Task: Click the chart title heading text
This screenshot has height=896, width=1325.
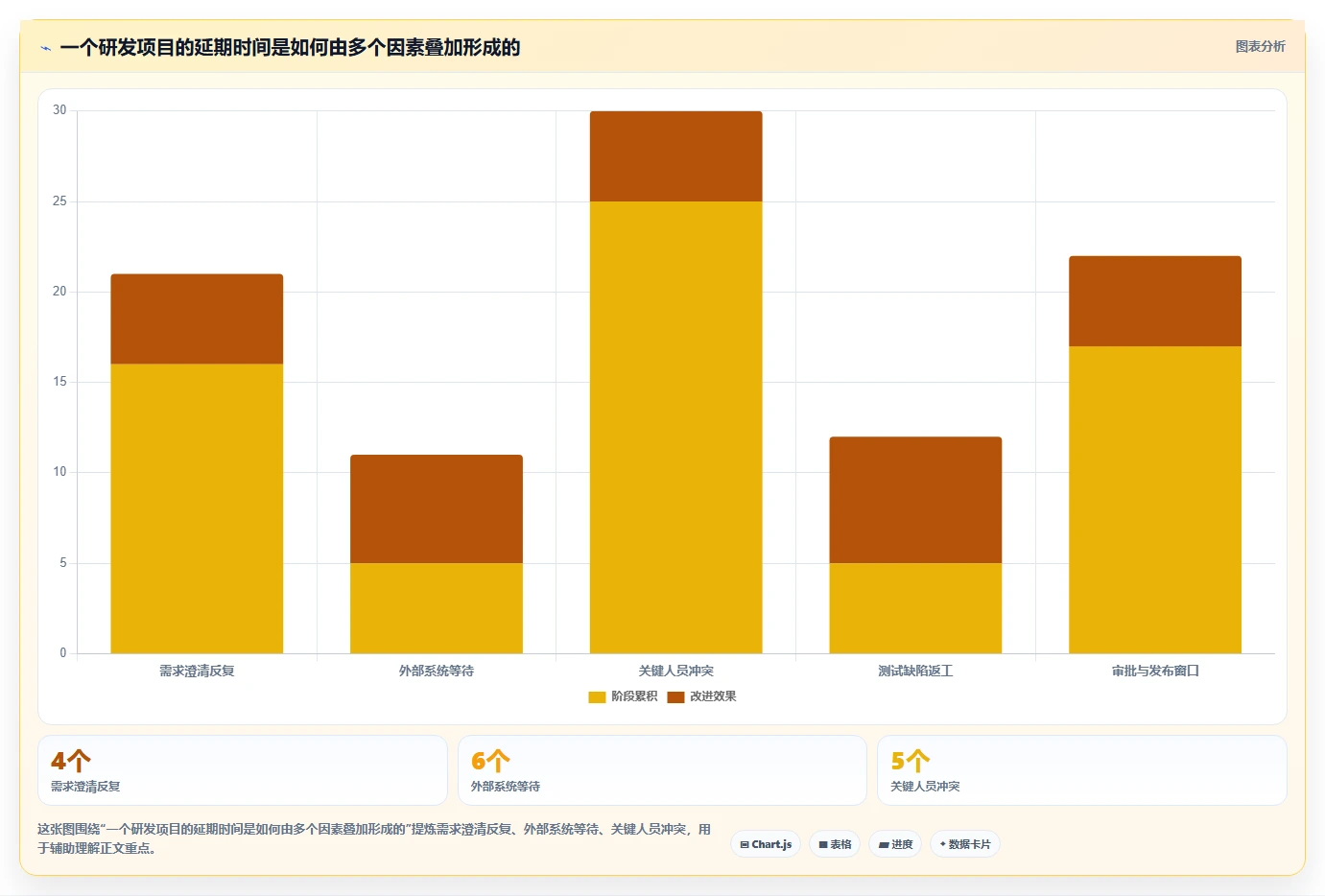Action: click(290, 47)
